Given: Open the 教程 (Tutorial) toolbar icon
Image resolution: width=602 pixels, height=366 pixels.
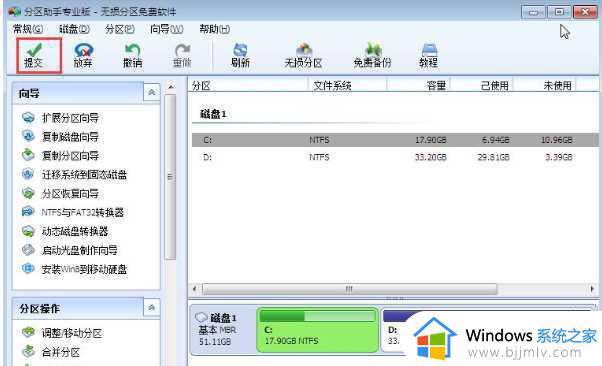Looking at the screenshot, I should (x=428, y=56).
